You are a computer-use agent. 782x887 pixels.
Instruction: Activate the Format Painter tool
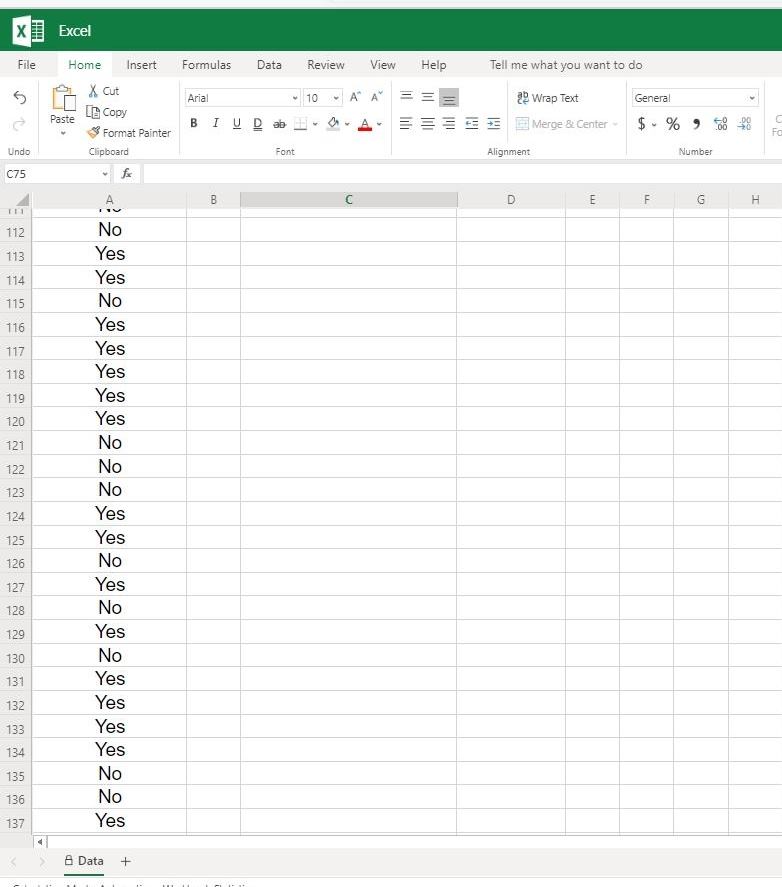(x=129, y=133)
